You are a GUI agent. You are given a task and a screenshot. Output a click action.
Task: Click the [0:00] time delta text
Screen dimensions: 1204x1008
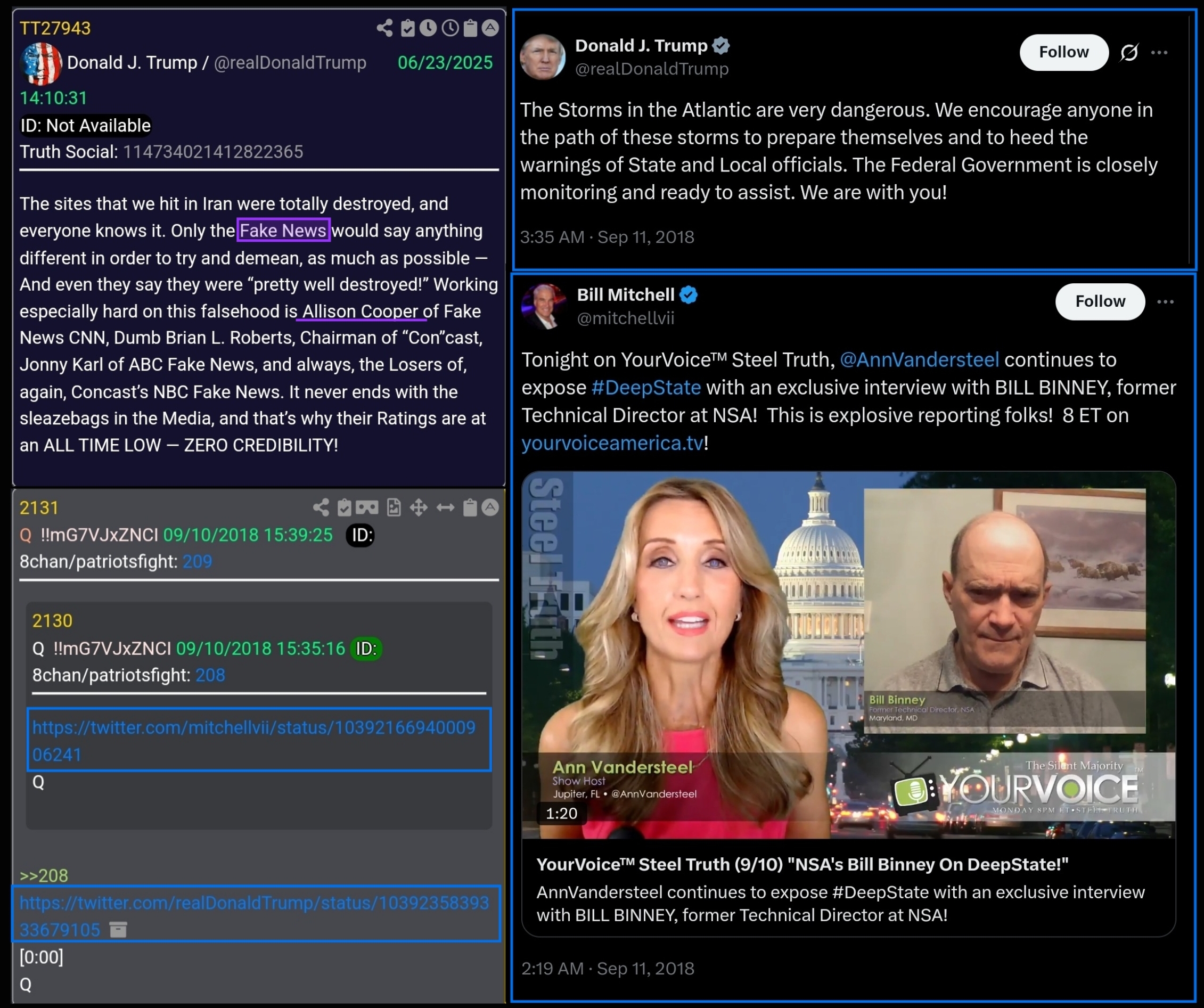[42, 957]
